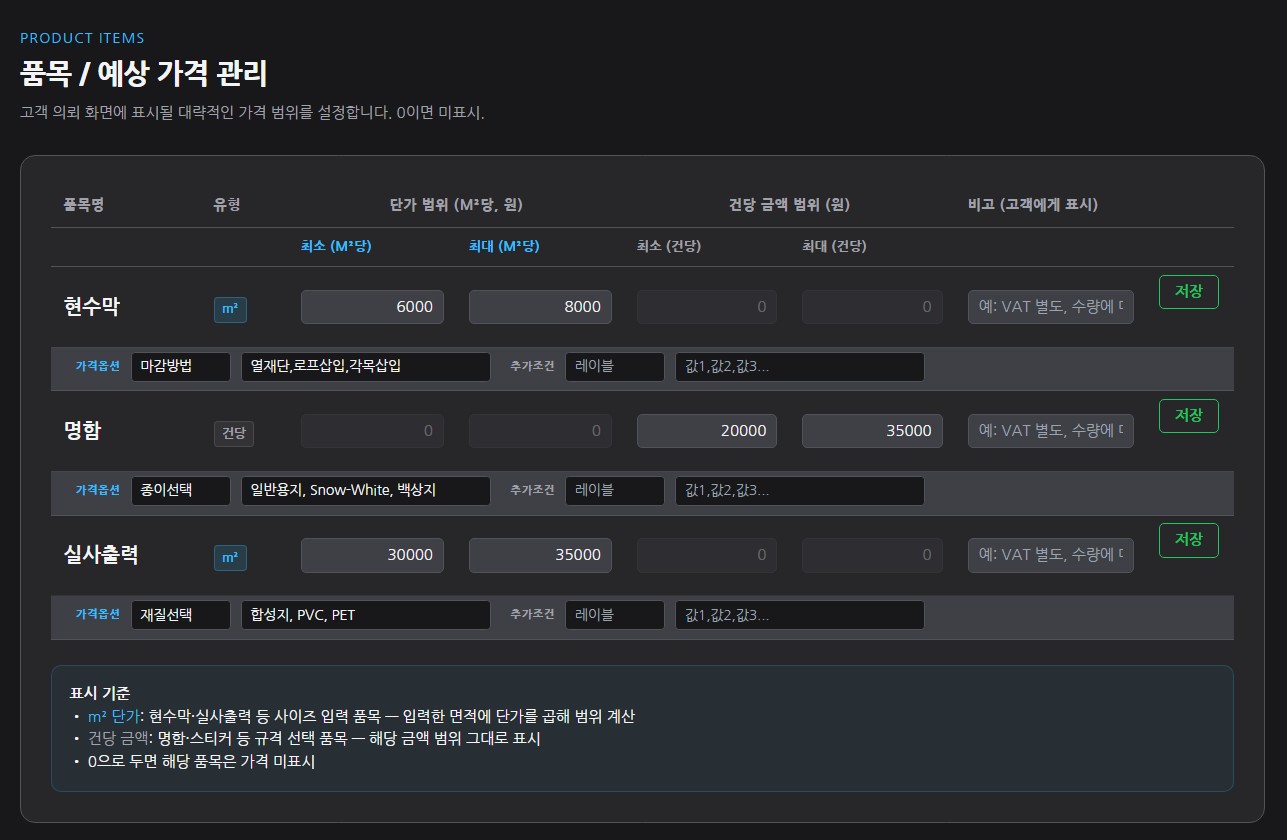Edit the 합성지, PVC, PET values field
The height and width of the screenshot is (840, 1287).
[x=365, y=615]
